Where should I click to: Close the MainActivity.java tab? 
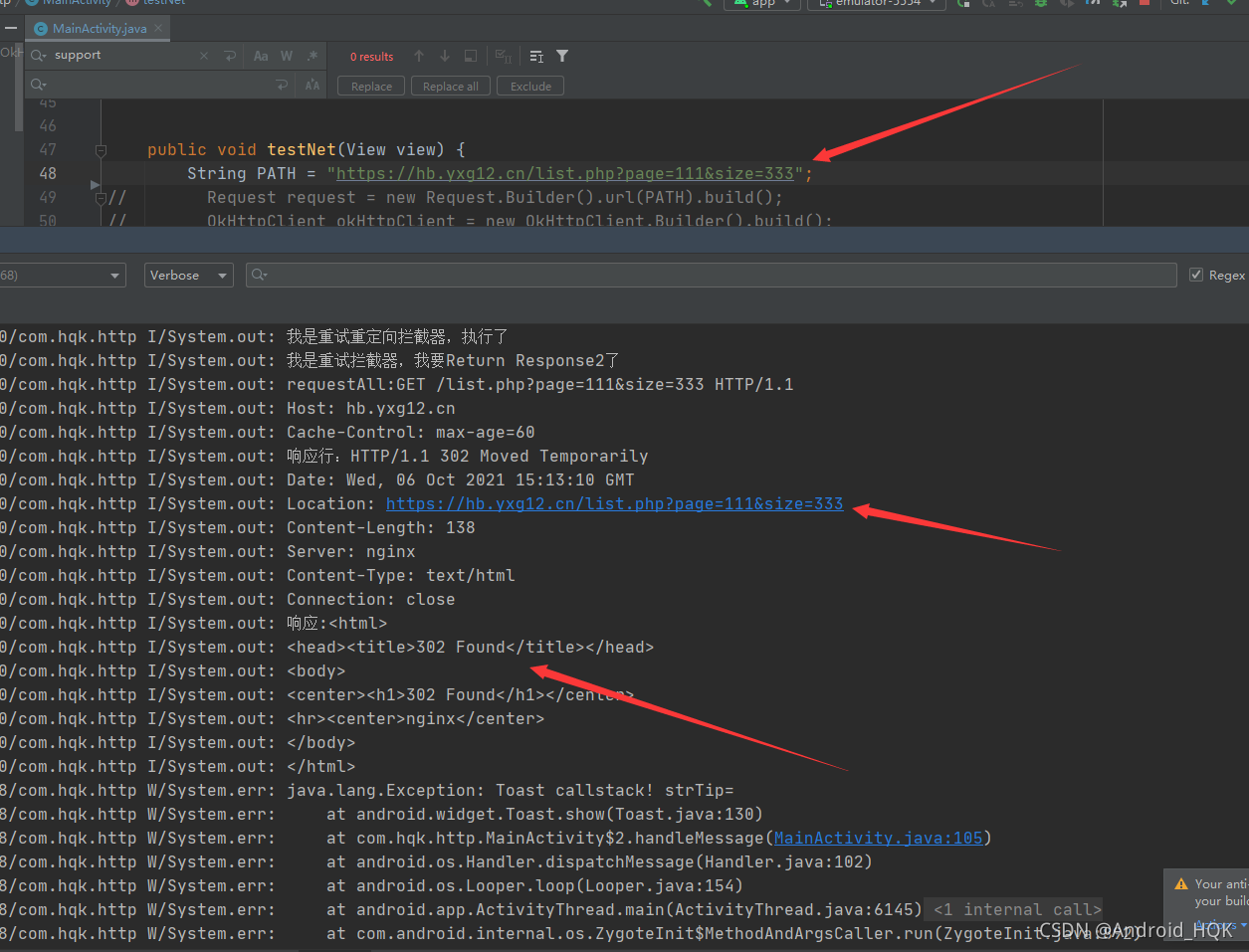(158, 29)
